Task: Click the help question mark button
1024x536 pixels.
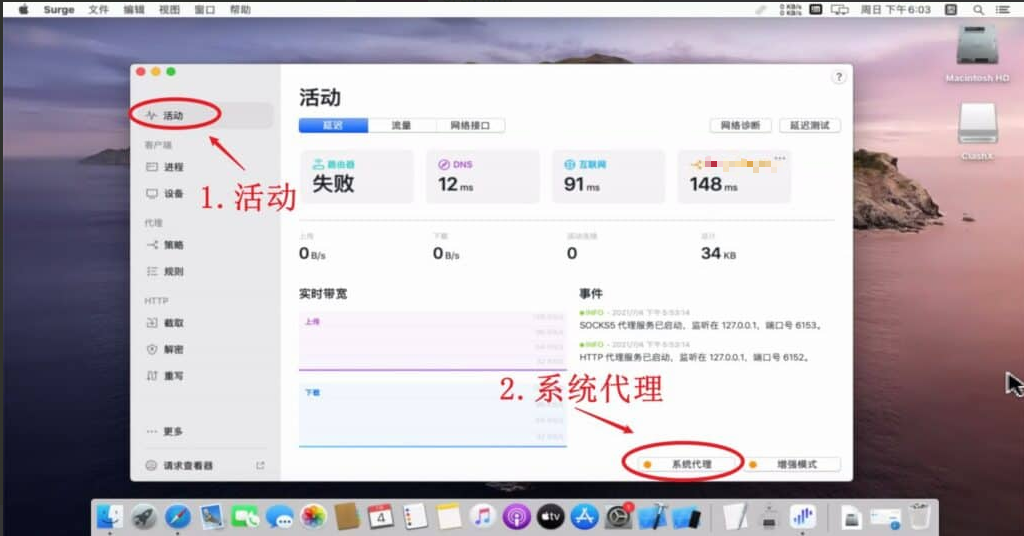Action: 838,77
